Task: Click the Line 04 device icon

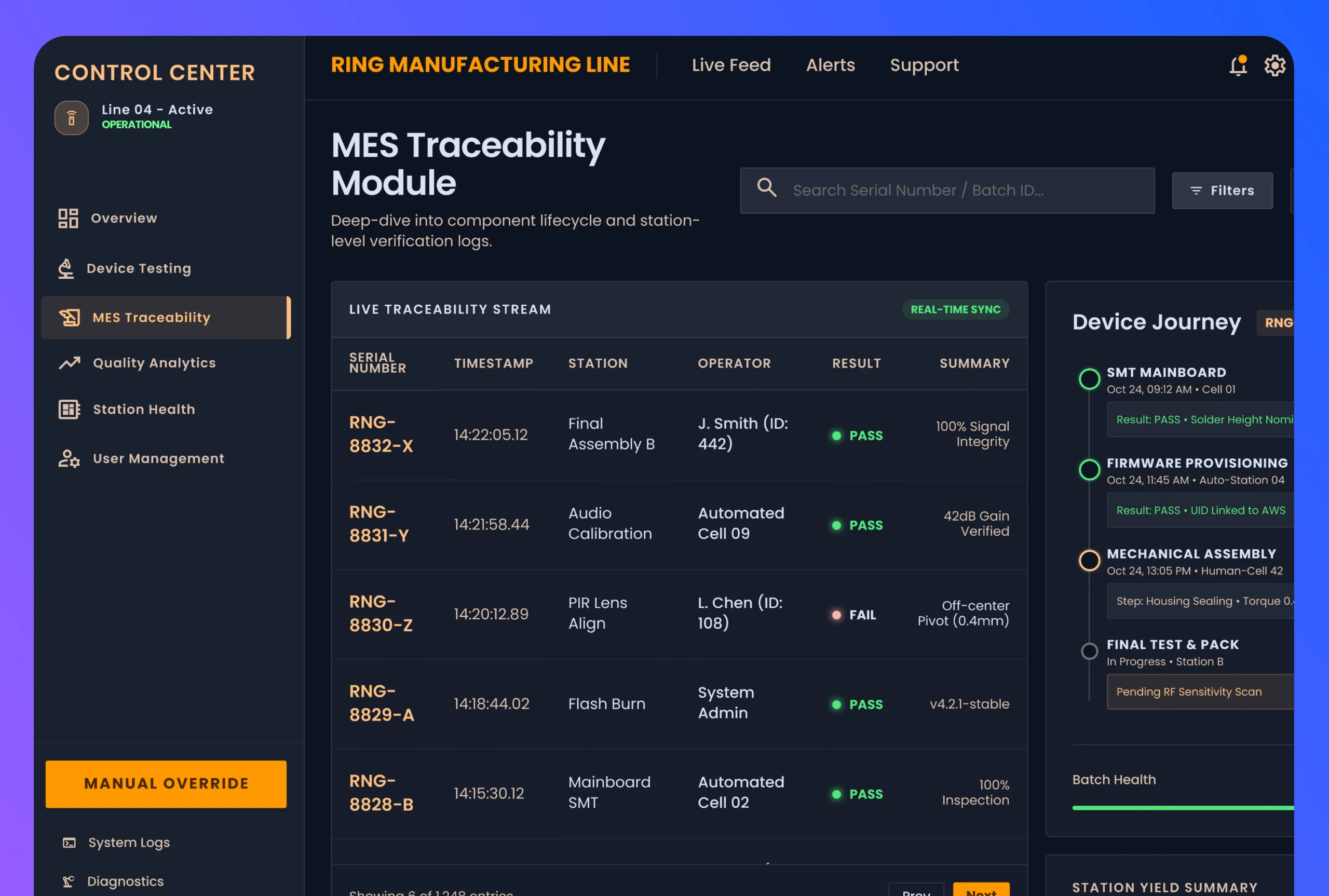Action: [72, 118]
